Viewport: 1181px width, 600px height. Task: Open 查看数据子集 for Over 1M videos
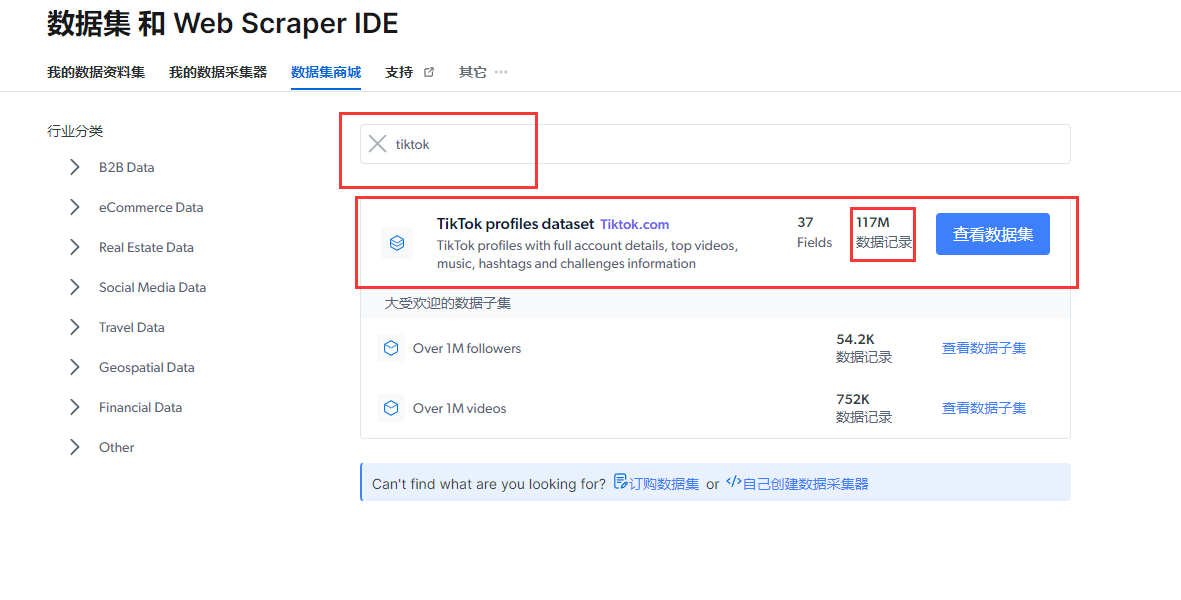pos(984,408)
